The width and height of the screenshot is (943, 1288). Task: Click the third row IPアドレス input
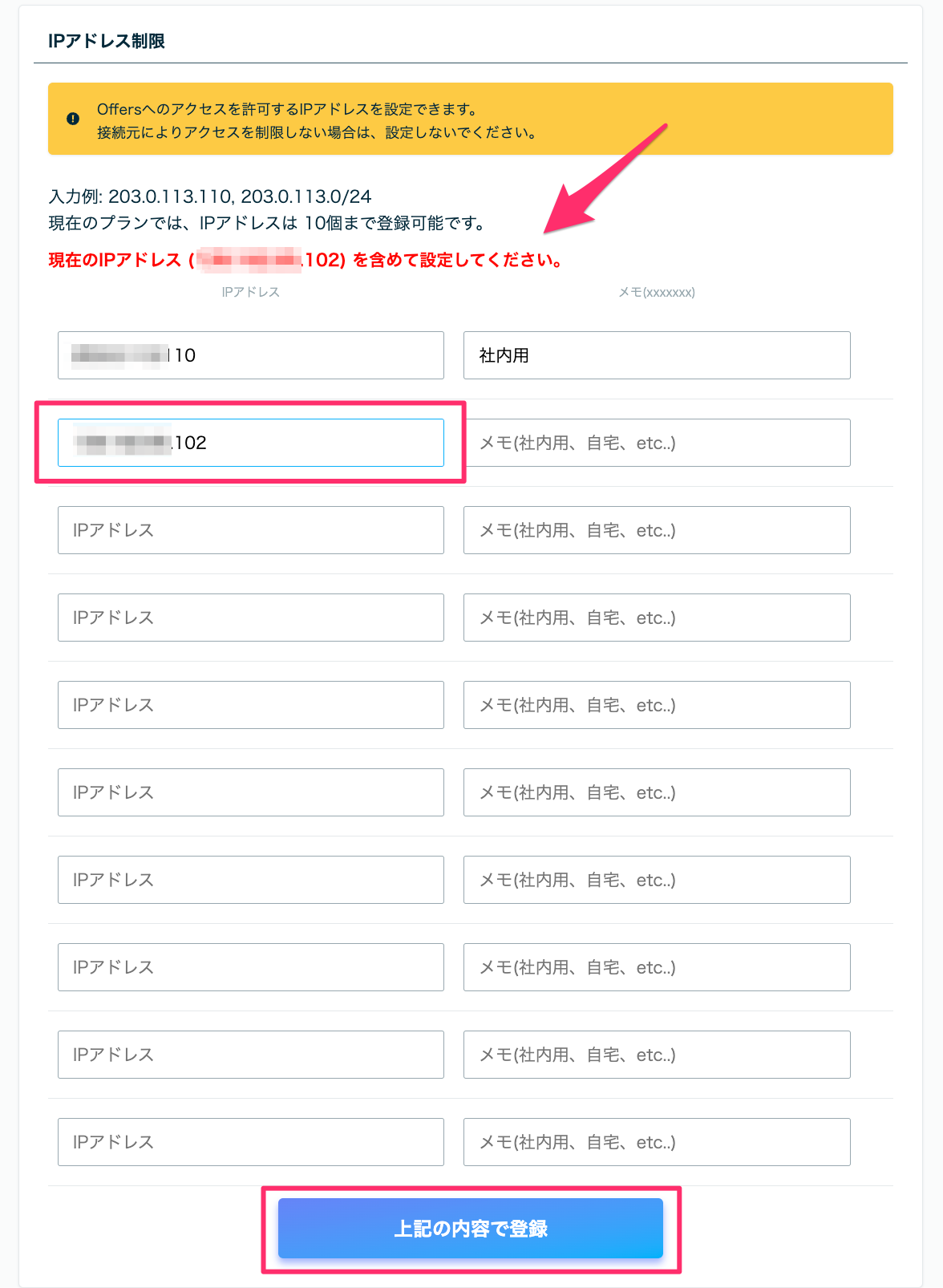(x=251, y=530)
